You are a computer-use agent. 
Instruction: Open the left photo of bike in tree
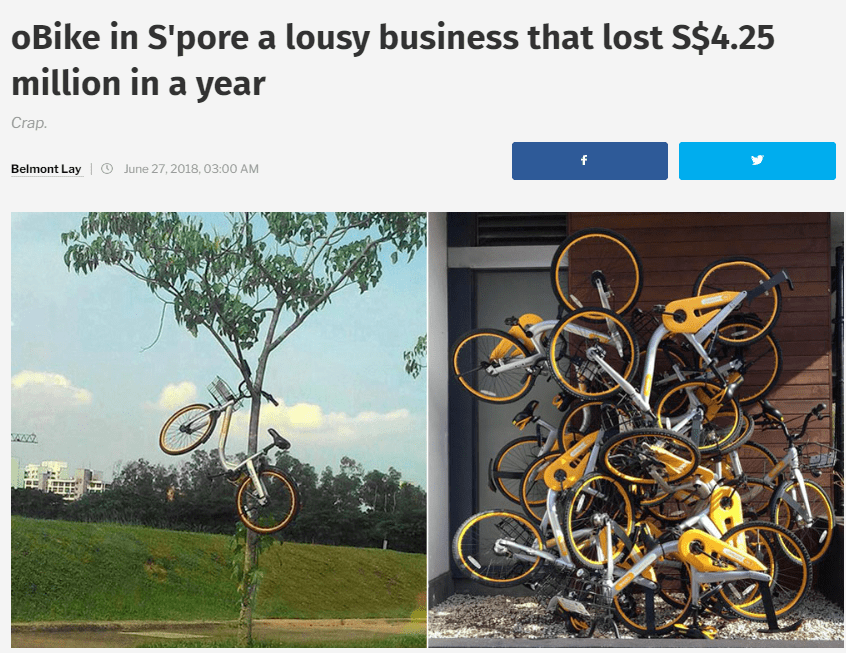[x=219, y=430]
